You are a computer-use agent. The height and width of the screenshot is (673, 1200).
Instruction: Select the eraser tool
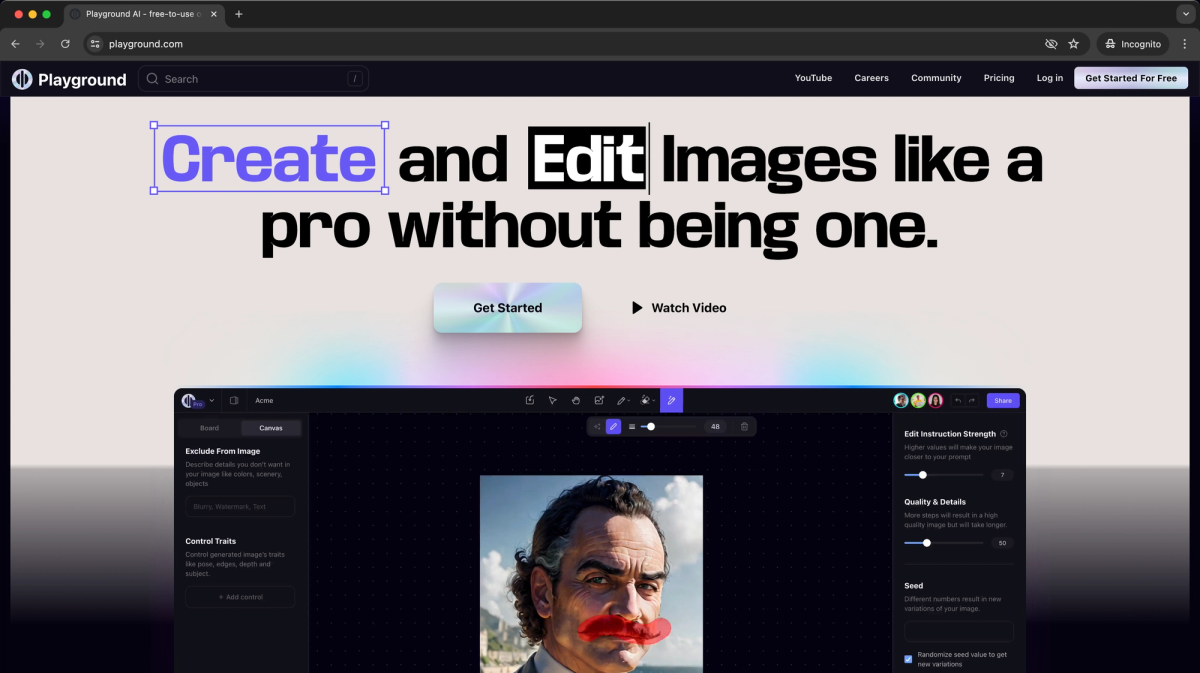click(645, 400)
